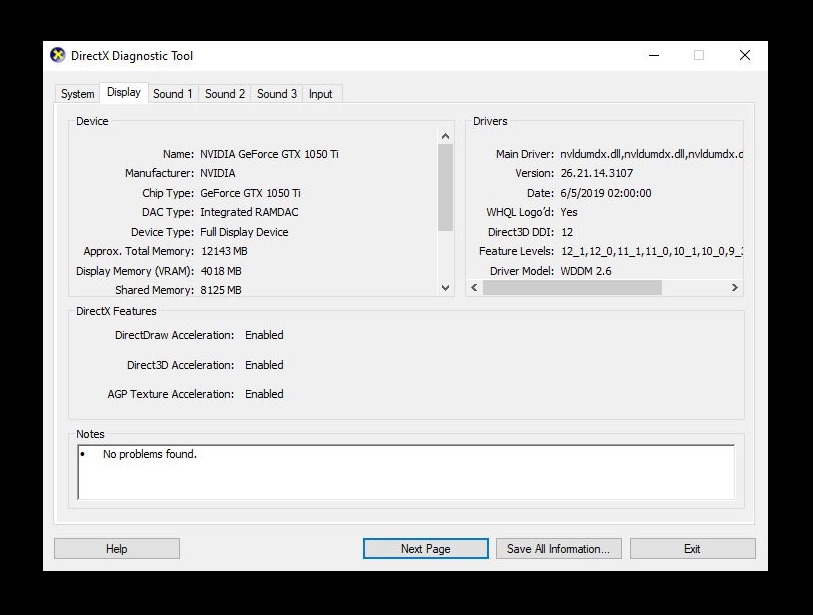Click Save All Information button
Image resolution: width=813 pixels, height=615 pixels.
coord(558,549)
